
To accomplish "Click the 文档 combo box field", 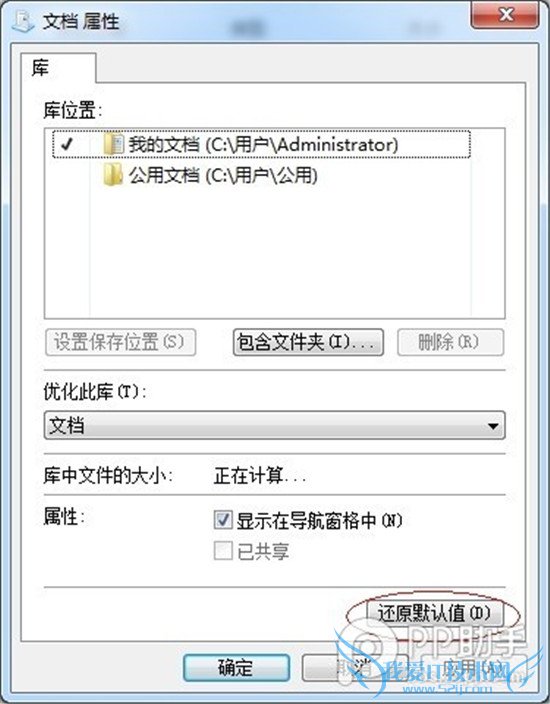I will point(274,425).
